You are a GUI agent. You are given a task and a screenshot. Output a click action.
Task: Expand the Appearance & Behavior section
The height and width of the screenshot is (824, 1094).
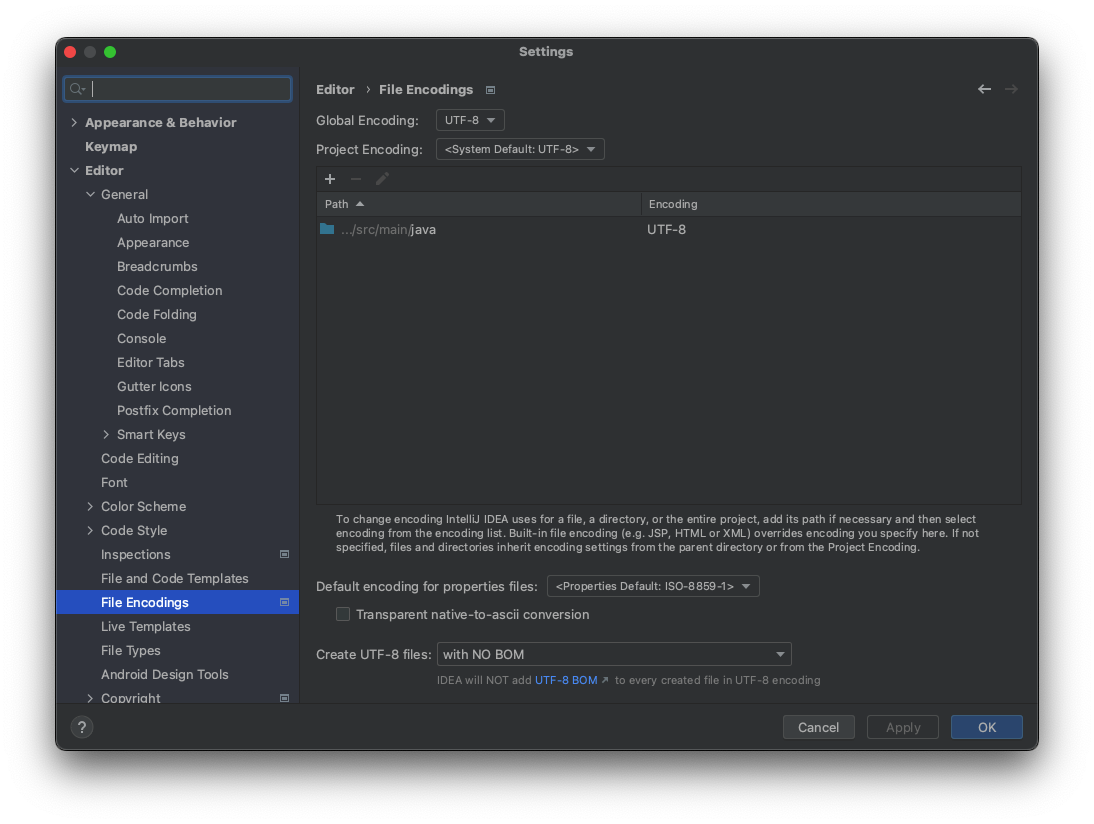click(74, 122)
